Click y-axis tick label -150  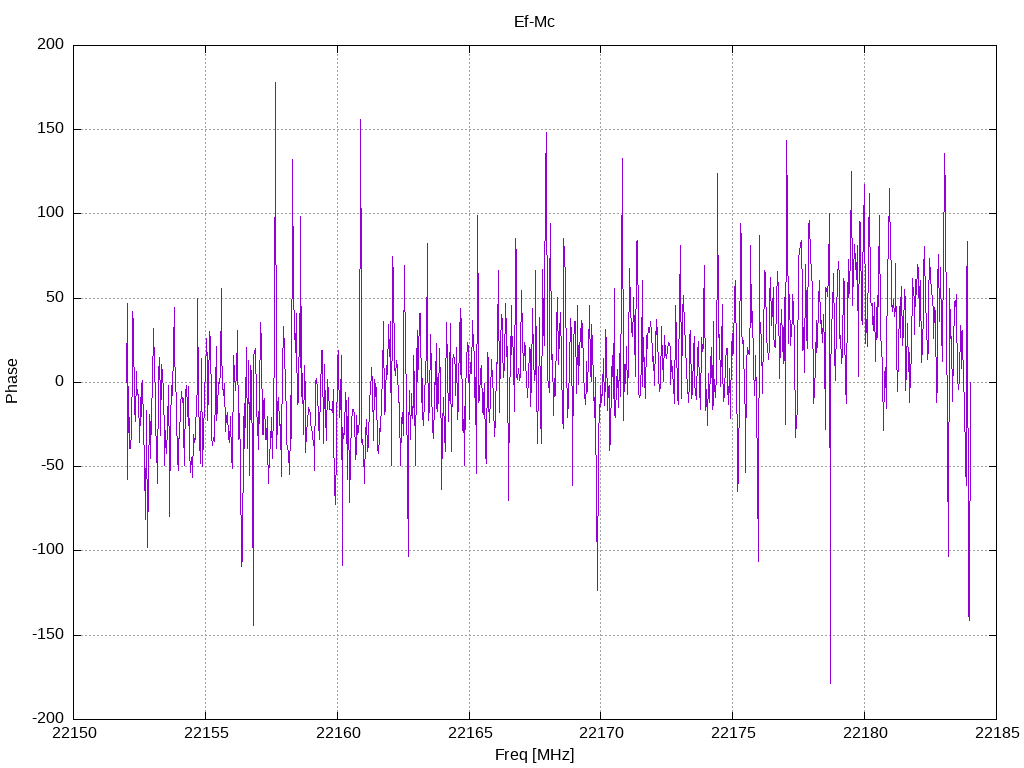point(48,634)
